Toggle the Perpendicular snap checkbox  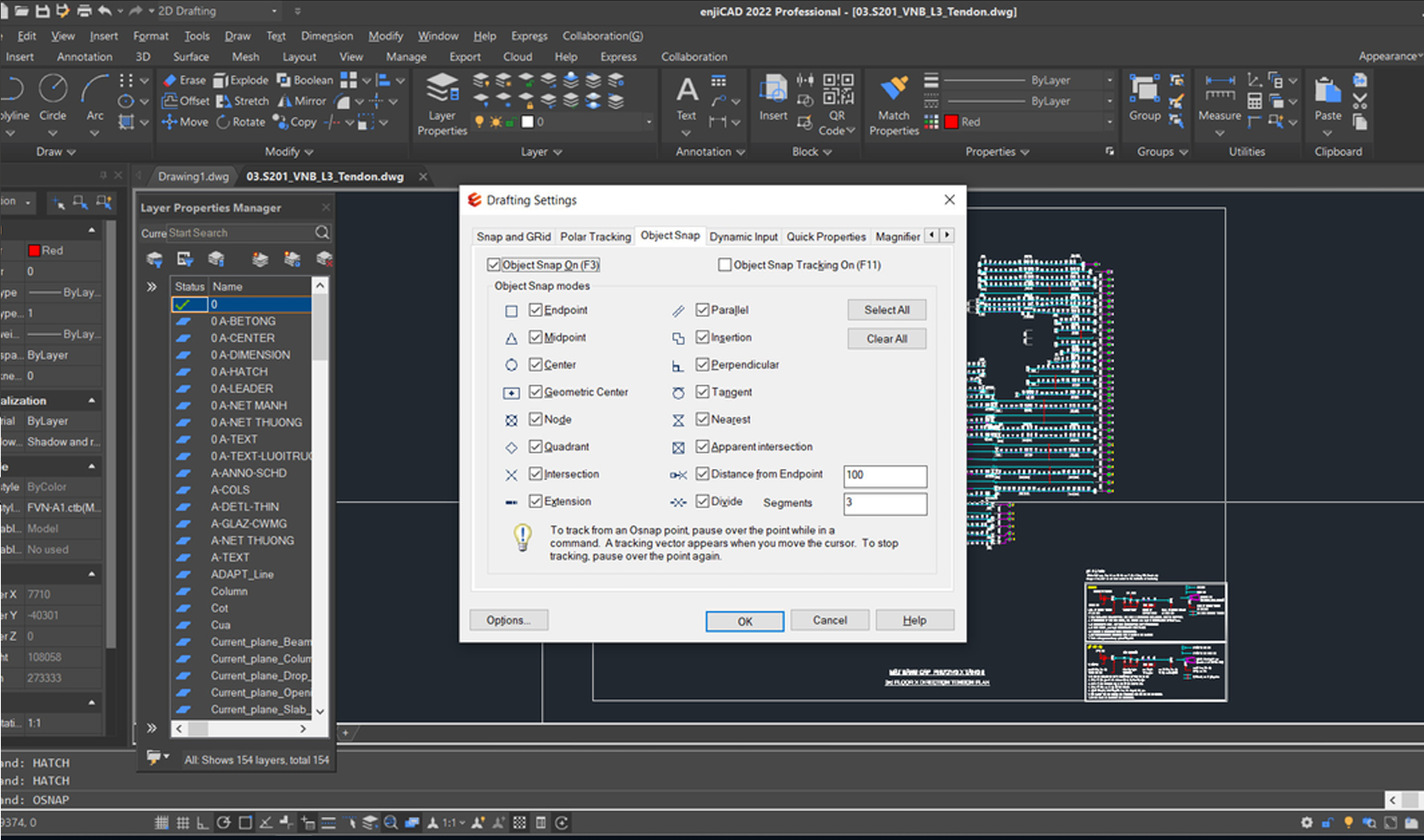pyautogui.click(x=702, y=364)
